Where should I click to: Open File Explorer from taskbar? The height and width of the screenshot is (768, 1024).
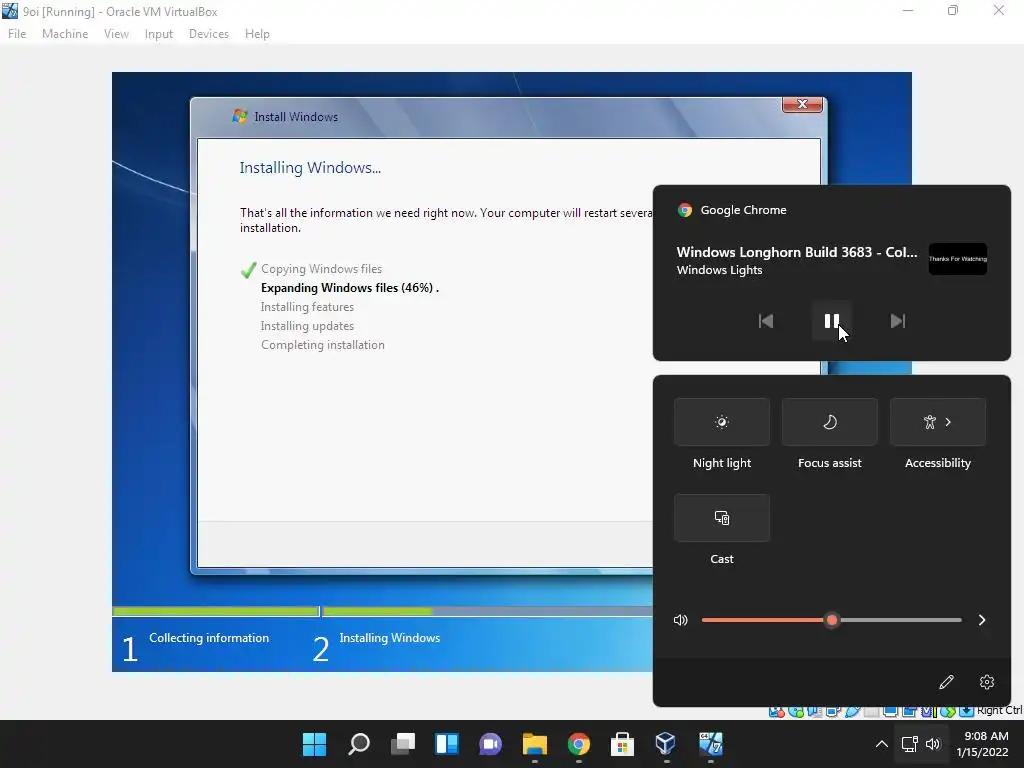[535, 744]
